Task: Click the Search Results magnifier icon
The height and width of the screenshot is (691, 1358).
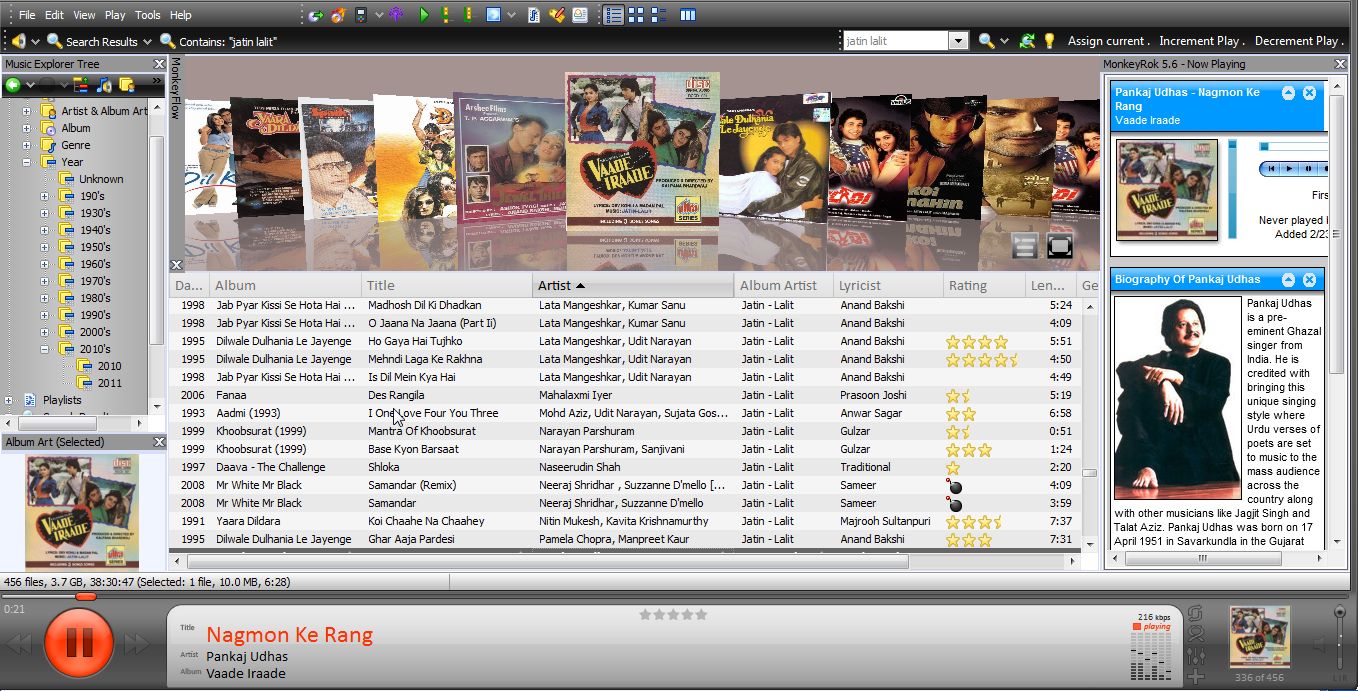Action: pos(54,41)
